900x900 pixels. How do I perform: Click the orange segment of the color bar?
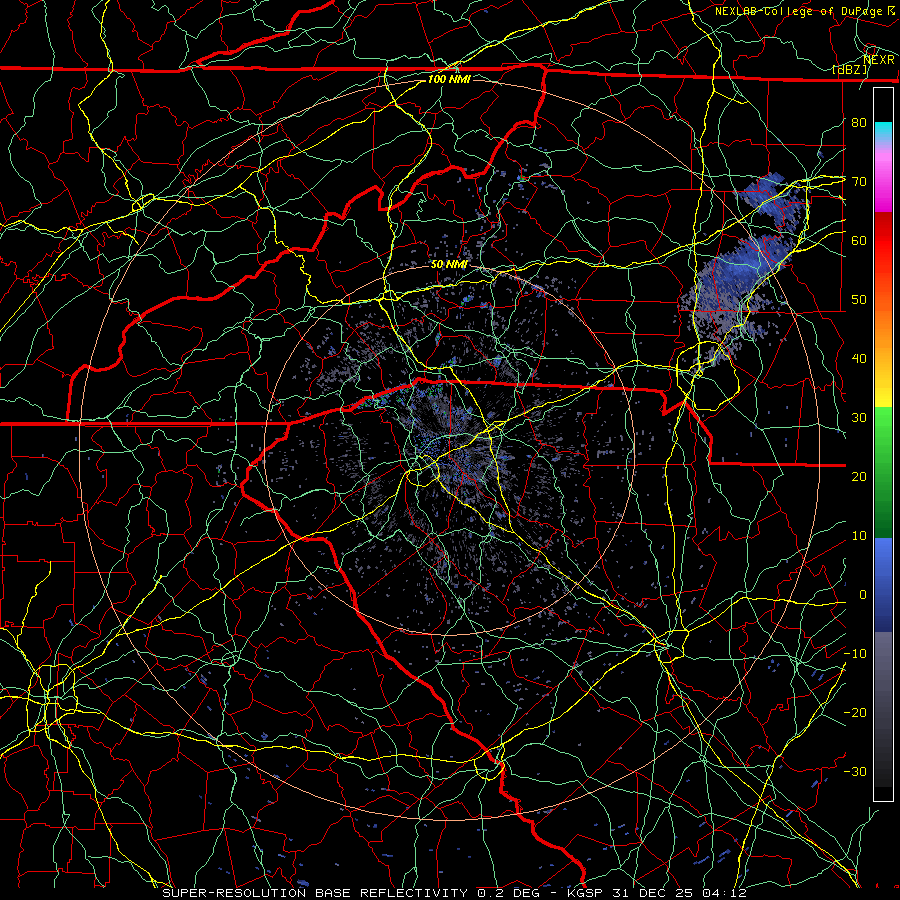click(883, 321)
